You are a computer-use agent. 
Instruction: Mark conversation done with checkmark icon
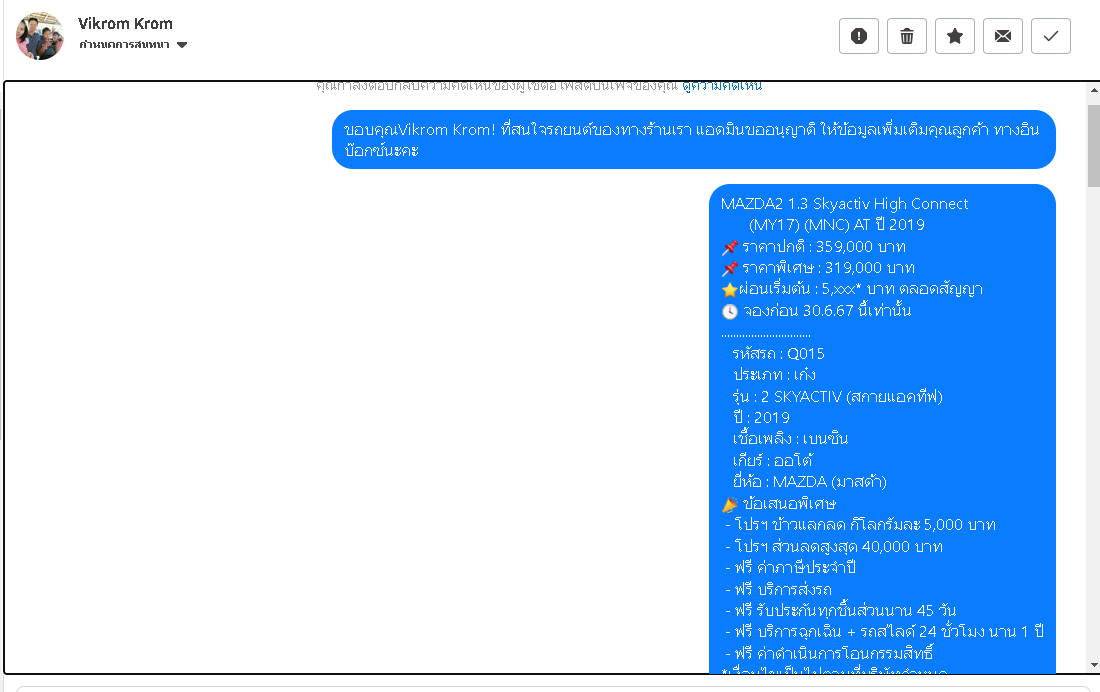pyautogui.click(x=1051, y=36)
